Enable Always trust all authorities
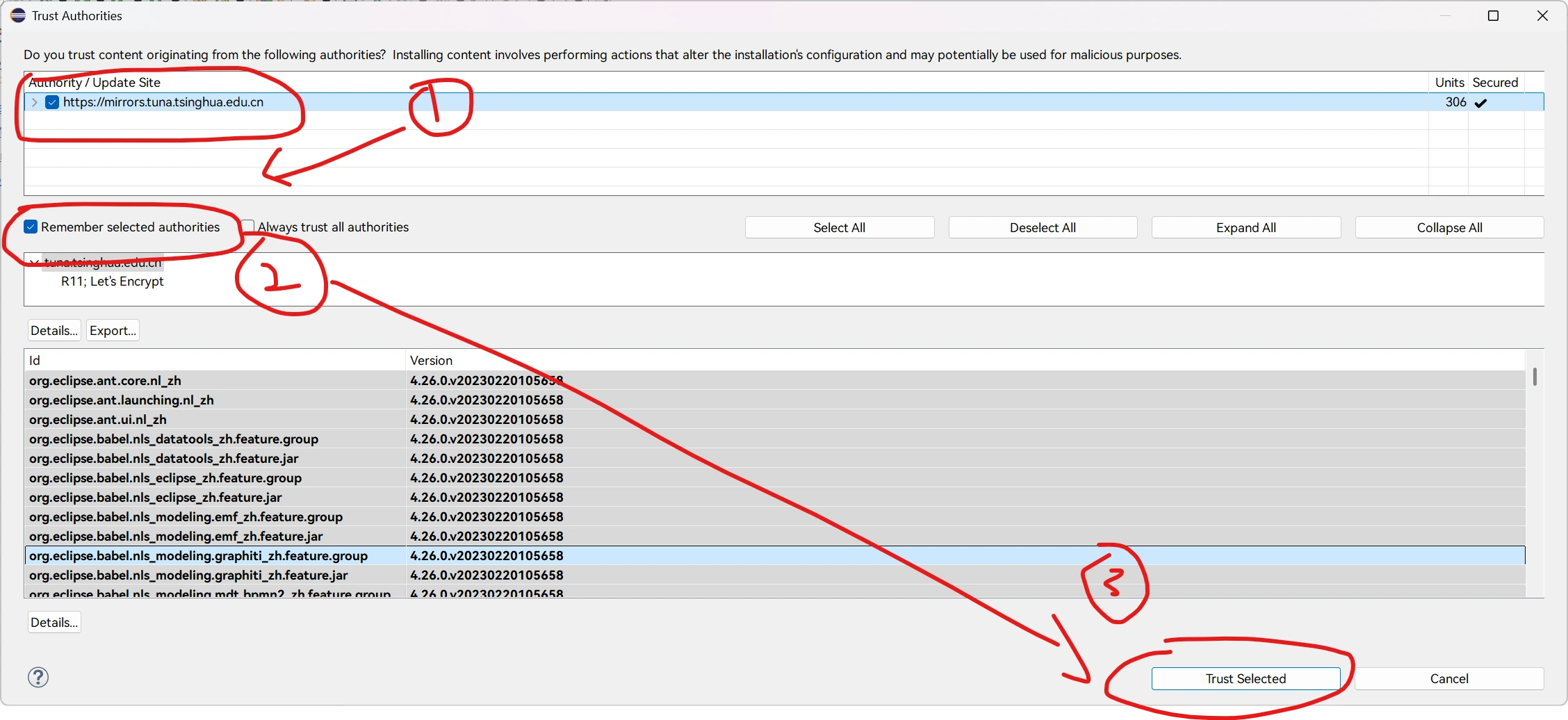 pyautogui.click(x=248, y=227)
